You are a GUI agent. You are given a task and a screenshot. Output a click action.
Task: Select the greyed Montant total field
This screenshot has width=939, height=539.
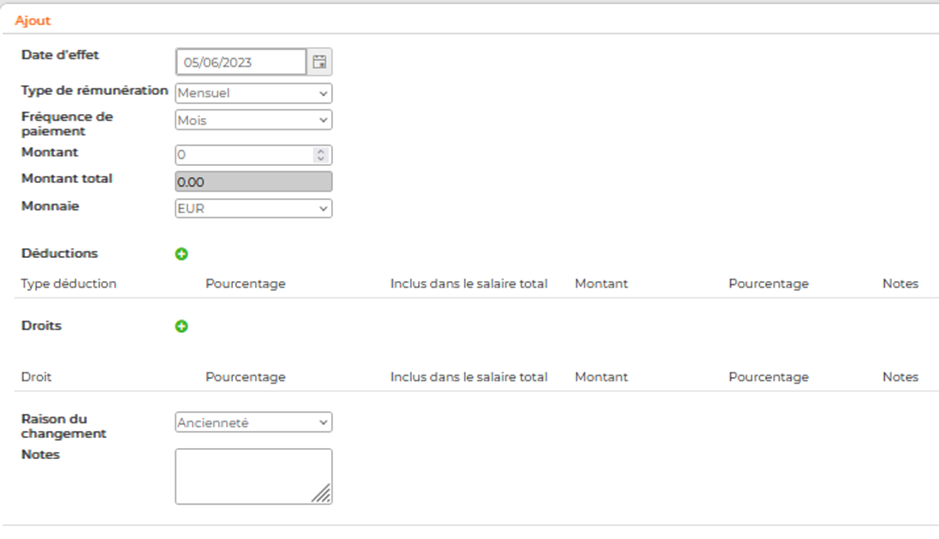[x=253, y=181]
